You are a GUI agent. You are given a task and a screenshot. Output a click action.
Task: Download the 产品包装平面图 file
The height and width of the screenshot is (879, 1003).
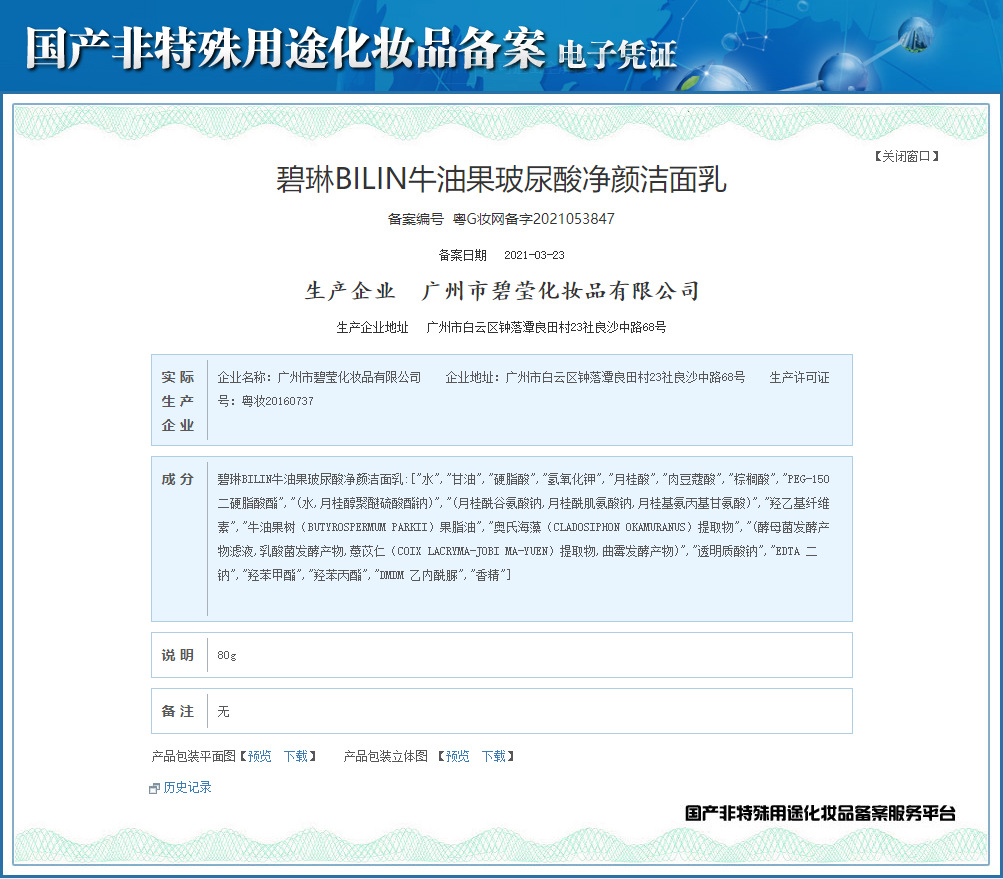pos(296,756)
